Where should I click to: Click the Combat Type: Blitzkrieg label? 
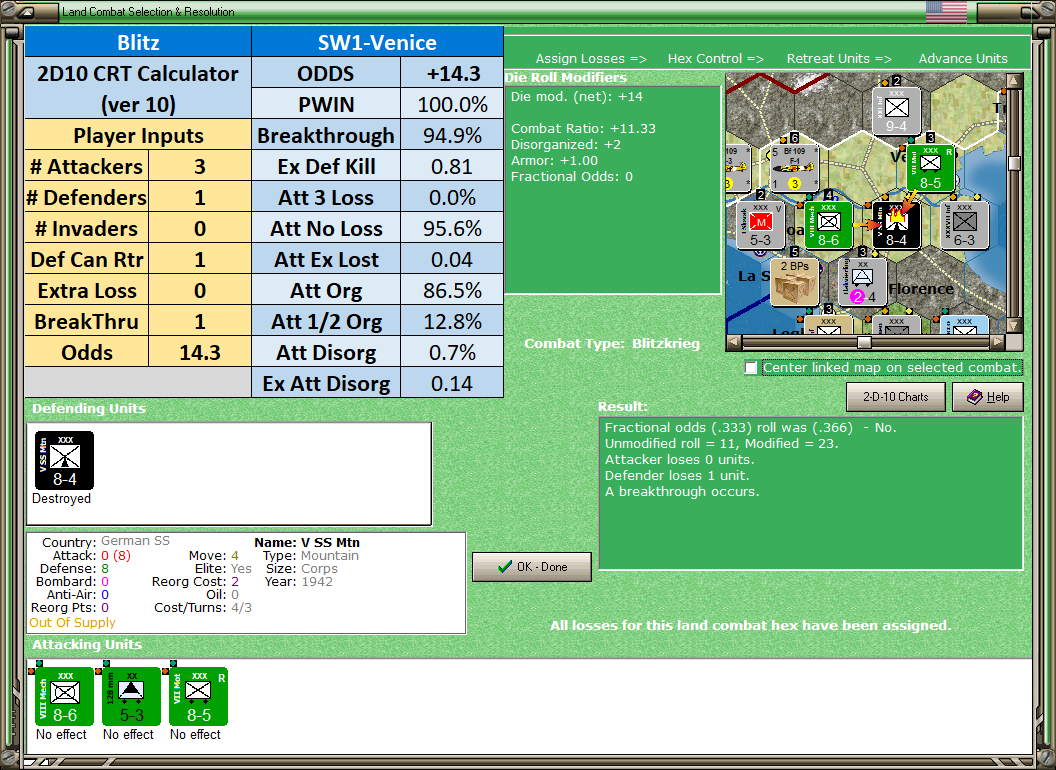(x=612, y=344)
